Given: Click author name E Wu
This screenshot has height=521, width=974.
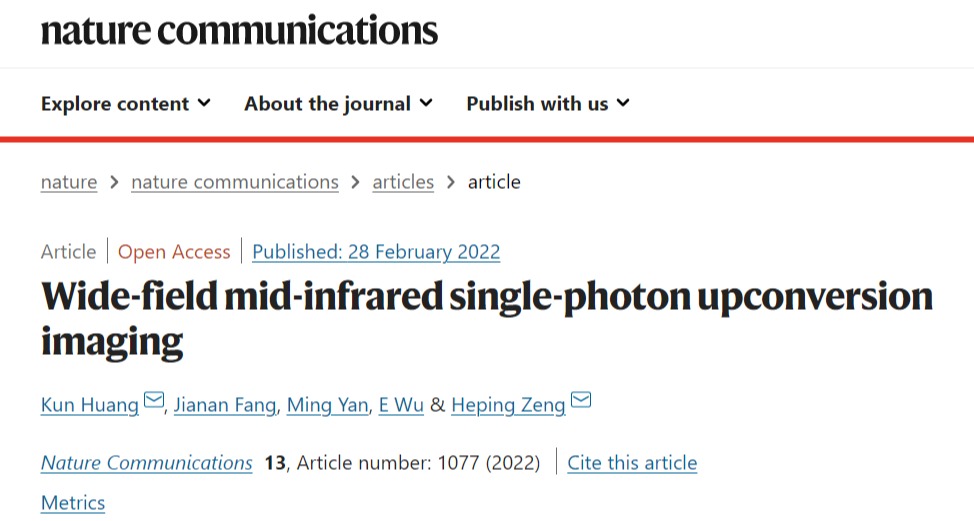Looking at the screenshot, I should pyautogui.click(x=401, y=405).
